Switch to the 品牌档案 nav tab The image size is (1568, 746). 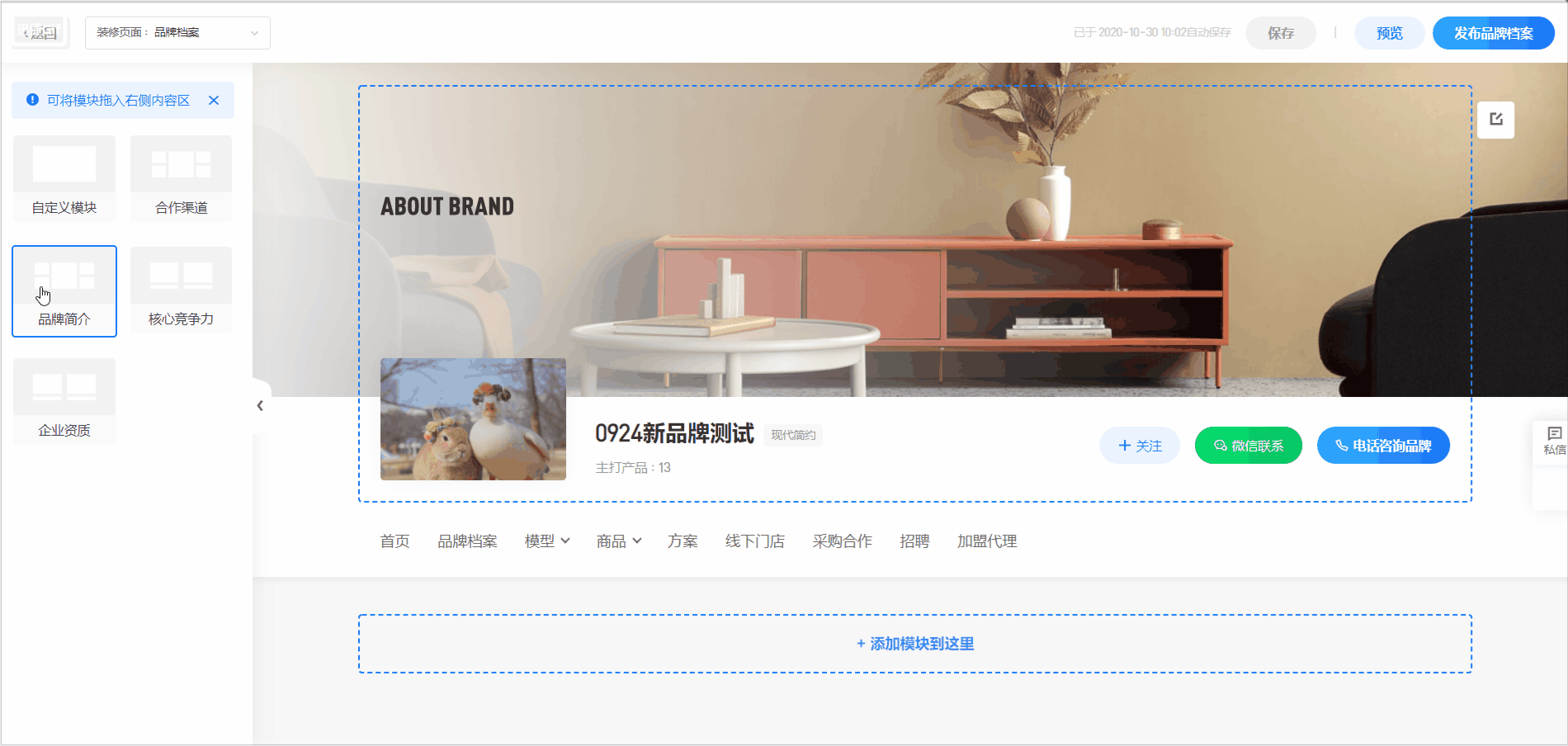pyautogui.click(x=467, y=541)
